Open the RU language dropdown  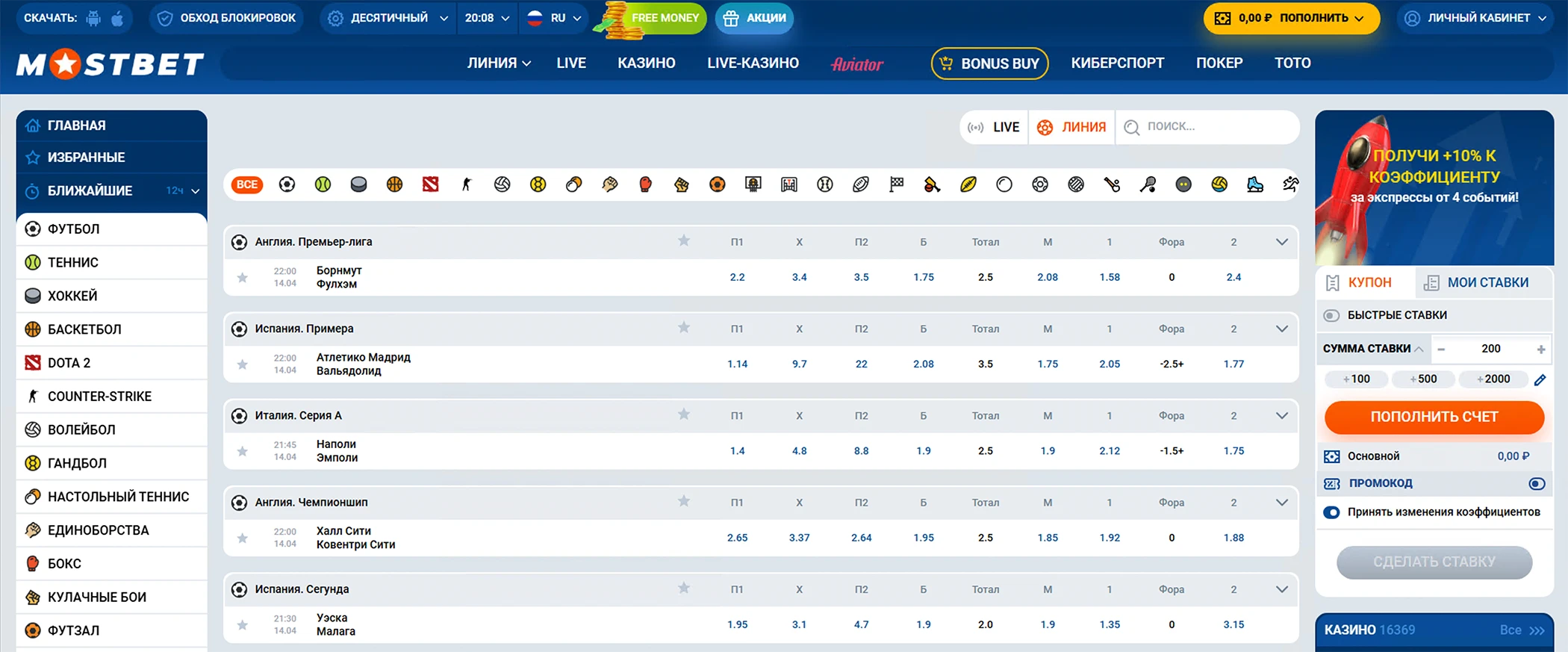(x=554, y=18)
